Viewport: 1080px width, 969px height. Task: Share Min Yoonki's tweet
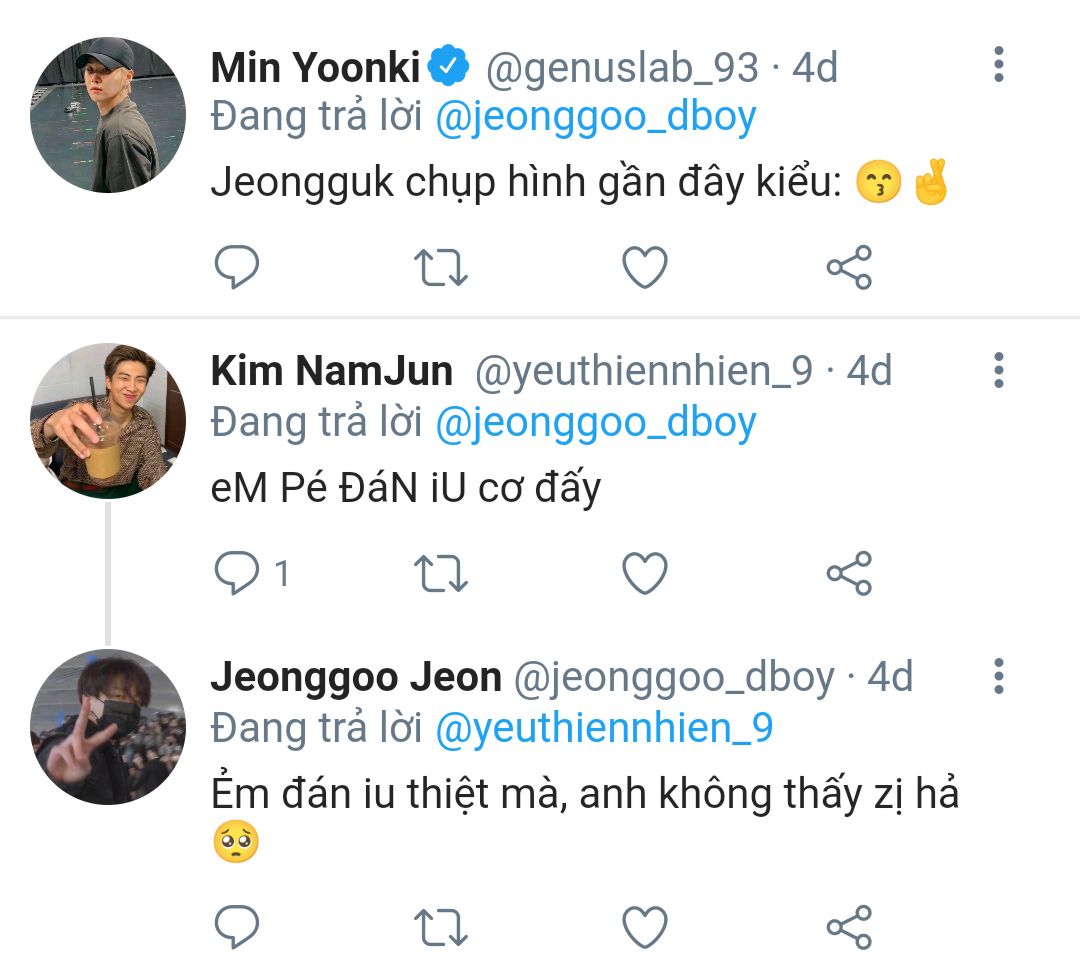point(849,267)
